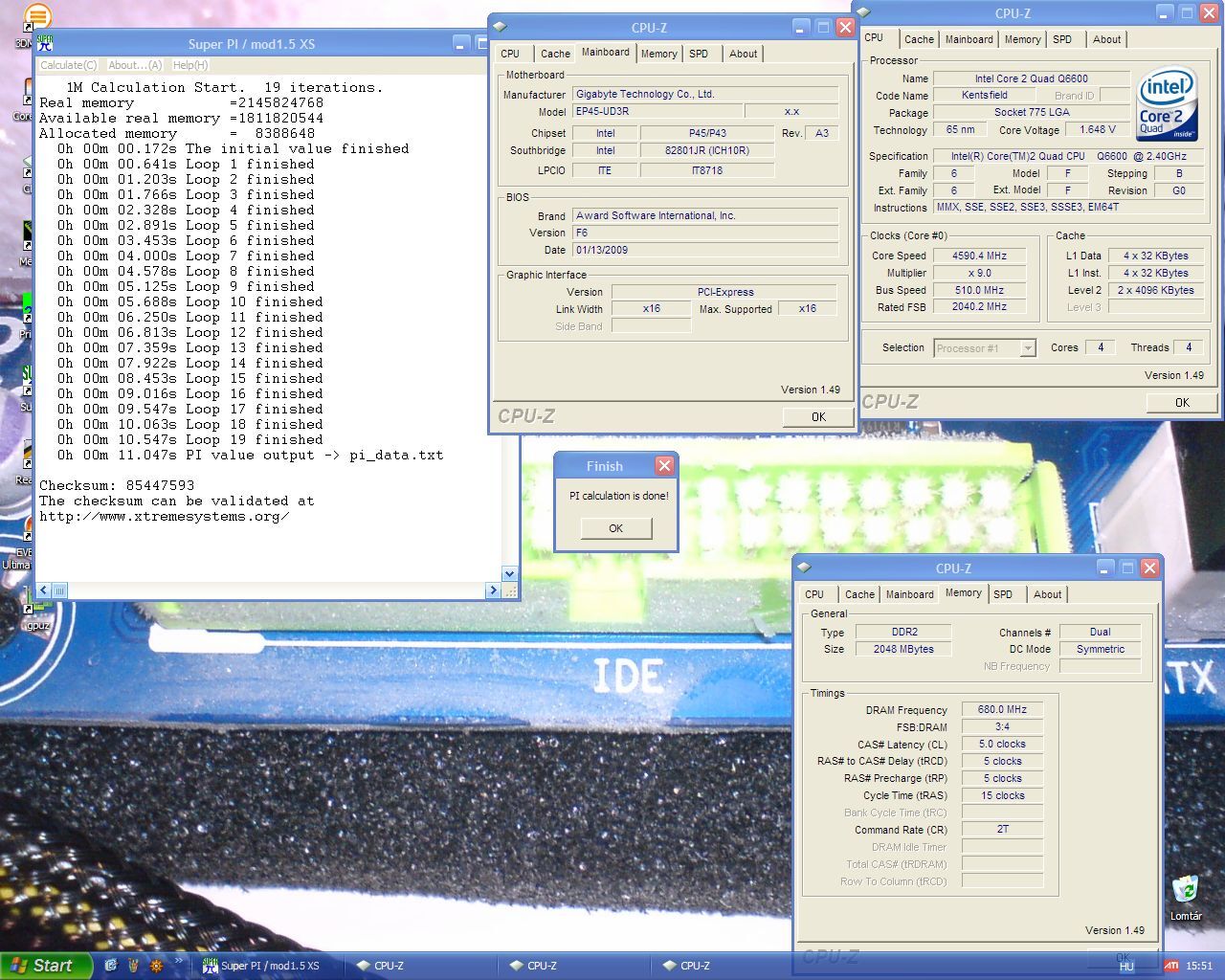The width and height of the screenshot is (1225, 980).
Task: Open Cache tab in processor CPU-Z window
Action: click(919, 39)
